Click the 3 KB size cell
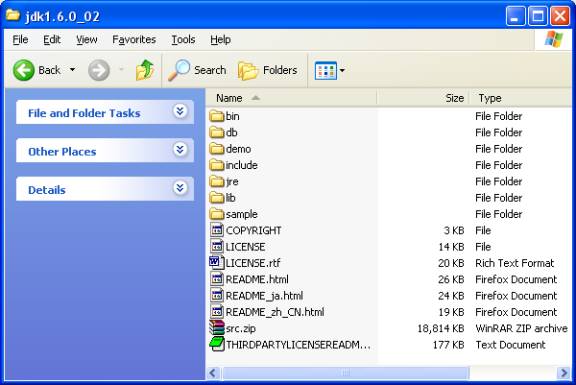The height and width of the screenshot is (385, 576). [x=454, y=230]
